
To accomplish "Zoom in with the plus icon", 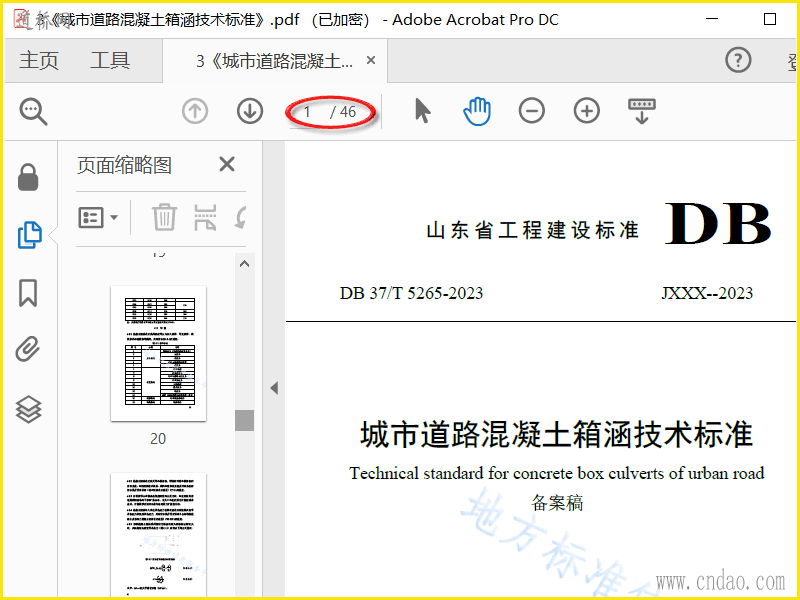I will point(587,111).
